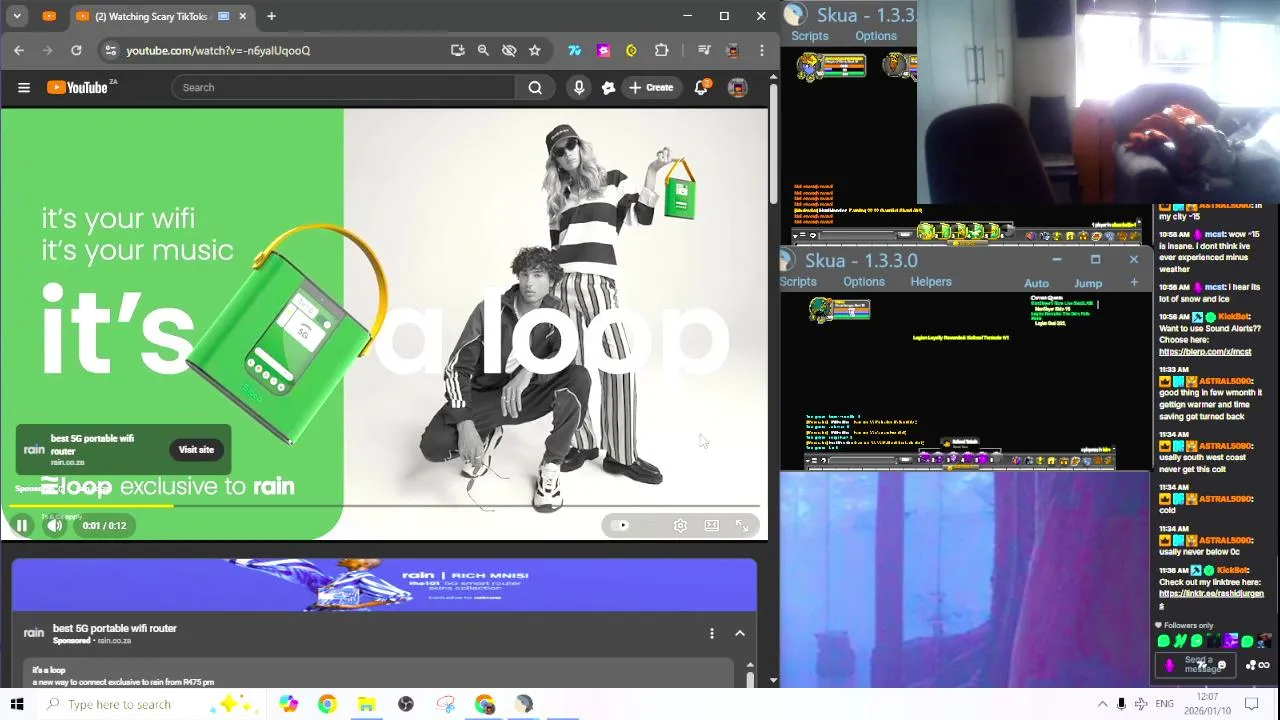Open the YouTube notifications bell
Image resolution: width=1280 pixels, height=720 pixels.
pyautogui.click(x=701, y=87)
